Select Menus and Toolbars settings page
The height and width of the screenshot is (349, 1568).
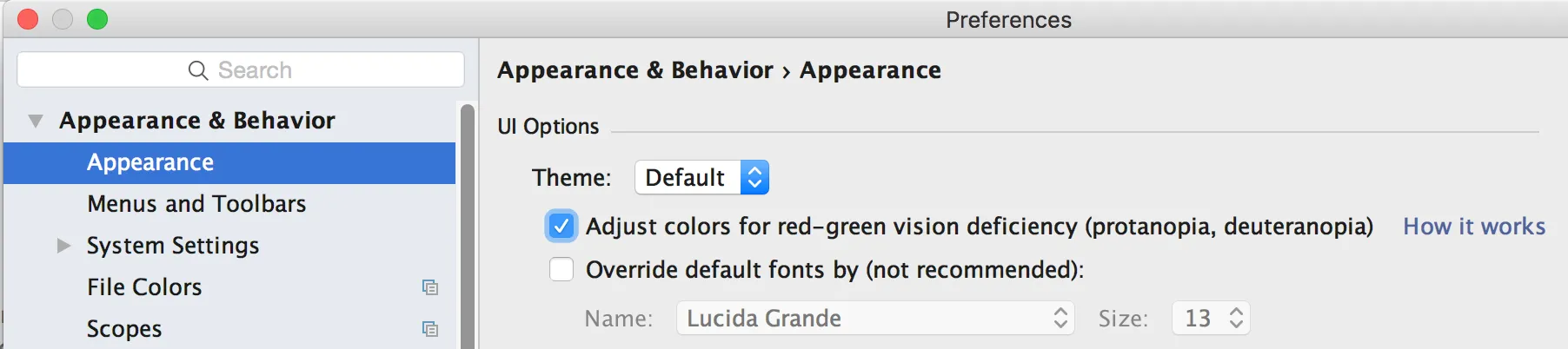tap(196, 204)
